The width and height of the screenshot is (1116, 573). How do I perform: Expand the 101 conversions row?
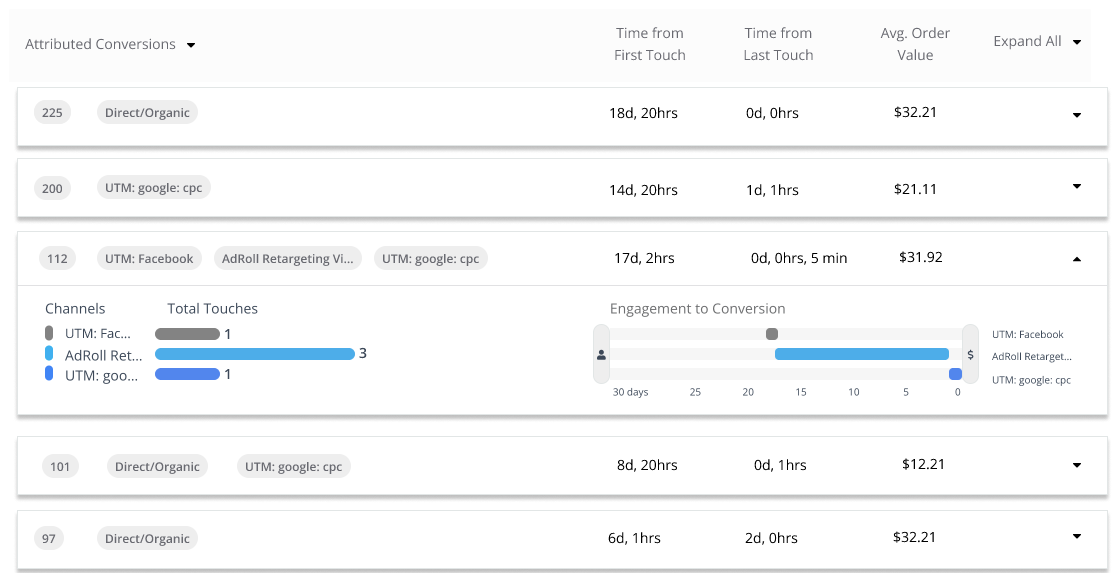pos(1077,465)
